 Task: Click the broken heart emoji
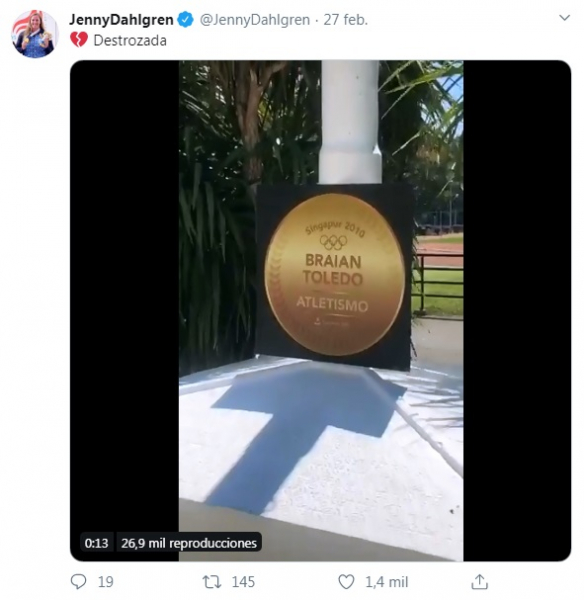pyautogui.click(x=79, y=40)
